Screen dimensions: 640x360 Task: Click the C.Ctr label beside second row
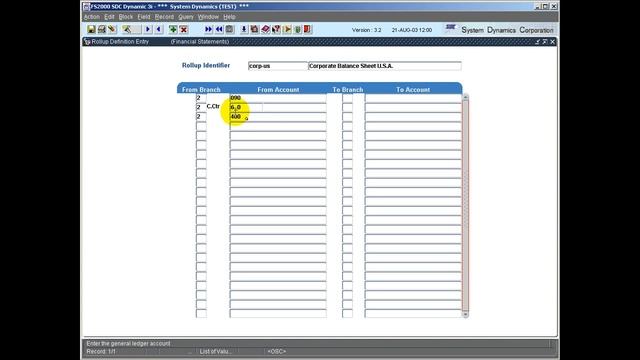(x=213, y=106)
